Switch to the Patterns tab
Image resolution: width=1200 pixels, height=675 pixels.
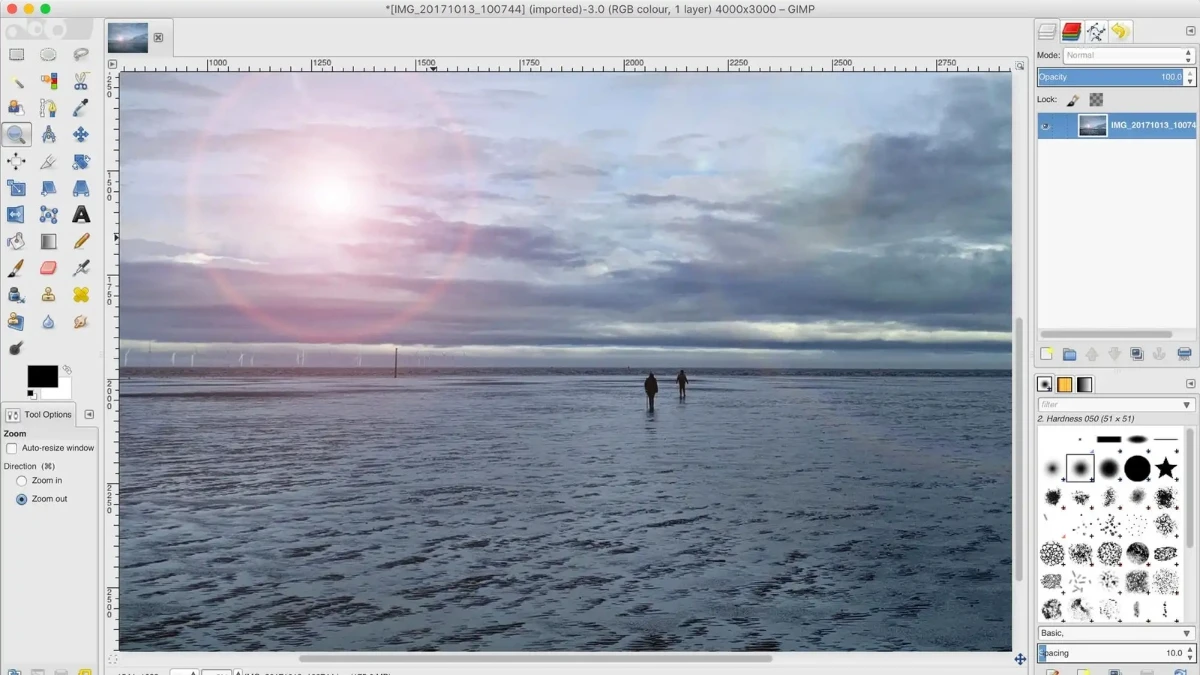tap(1065, 384)
